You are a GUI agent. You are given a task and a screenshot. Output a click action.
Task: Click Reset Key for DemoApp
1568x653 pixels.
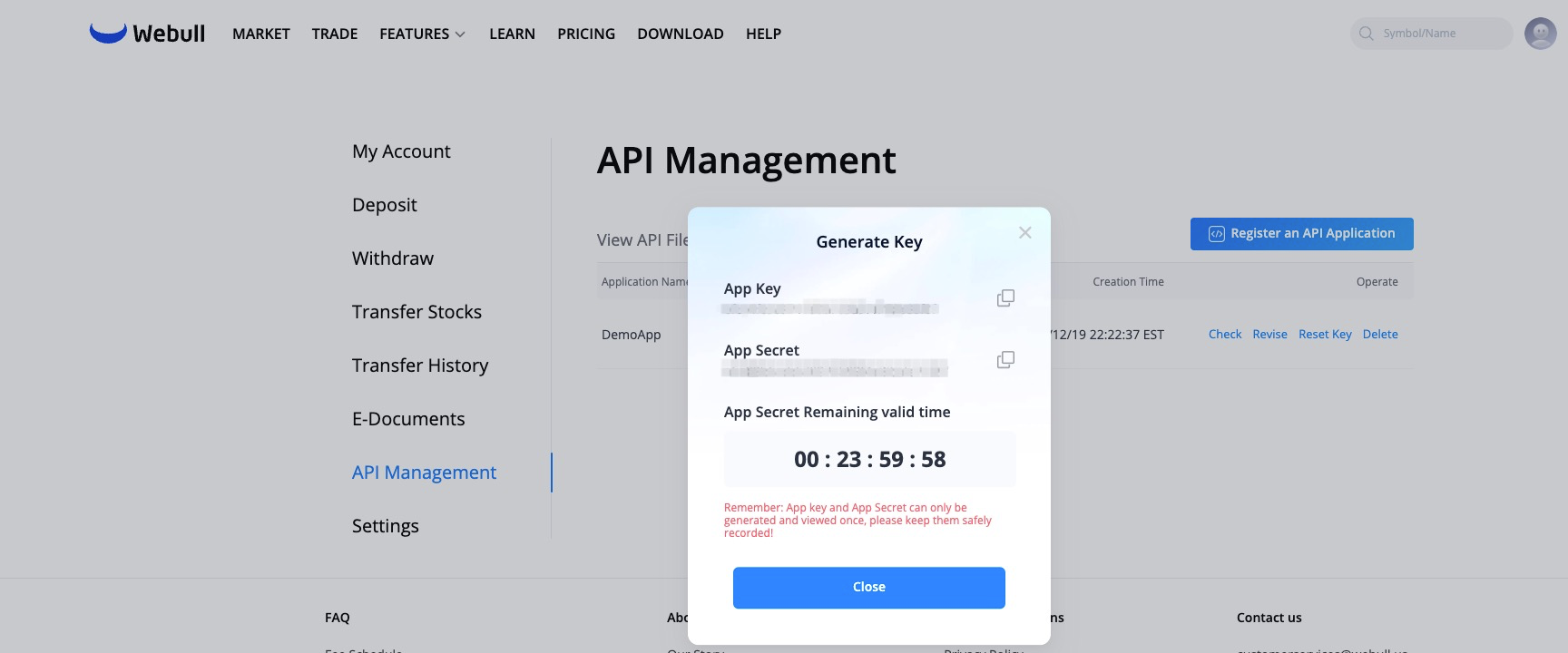pos(1324,335)
